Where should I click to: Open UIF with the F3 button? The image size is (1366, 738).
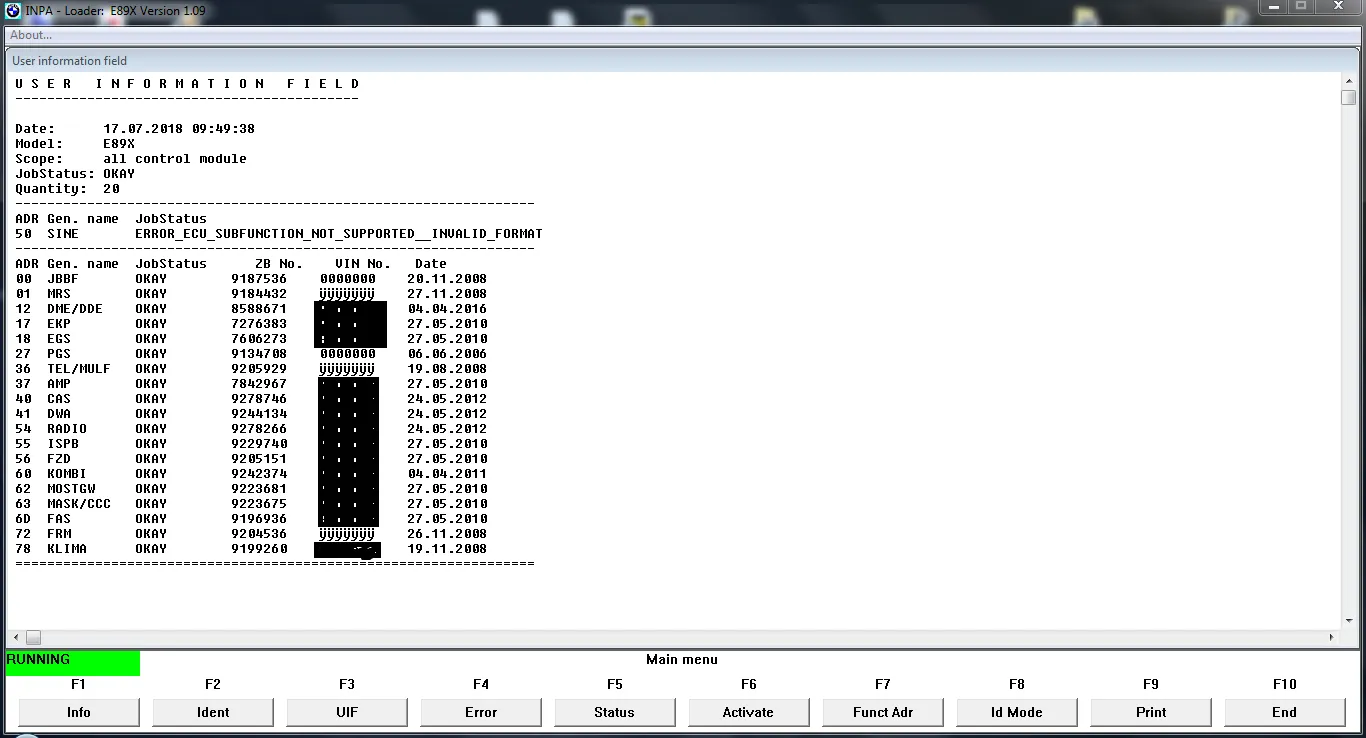[346, 712]
